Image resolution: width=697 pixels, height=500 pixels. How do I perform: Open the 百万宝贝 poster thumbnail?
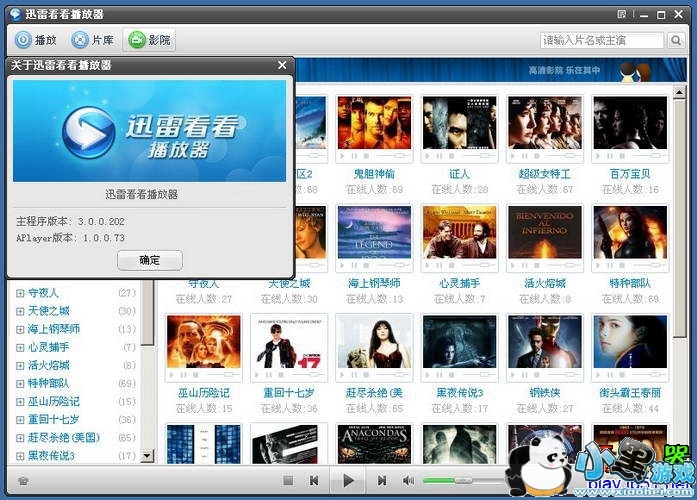630,123
